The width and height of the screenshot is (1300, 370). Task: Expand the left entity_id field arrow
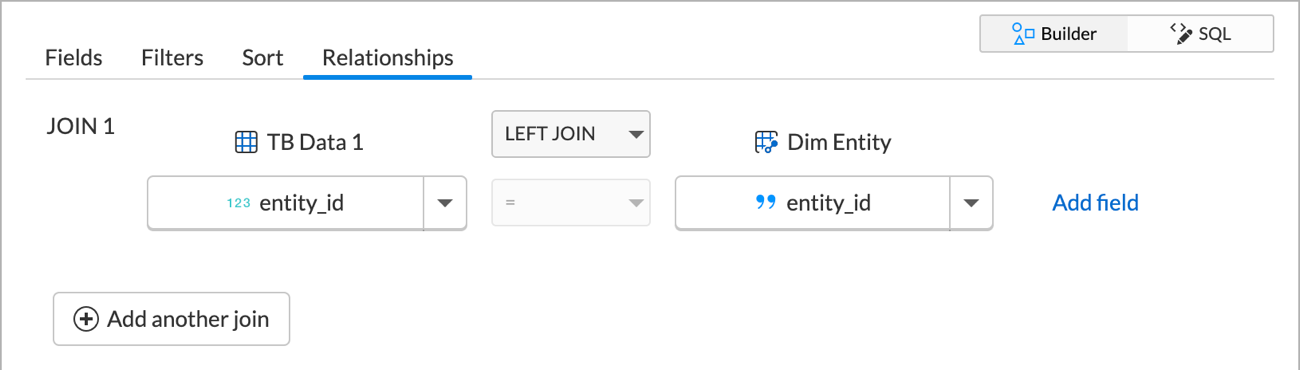[445, 203]
